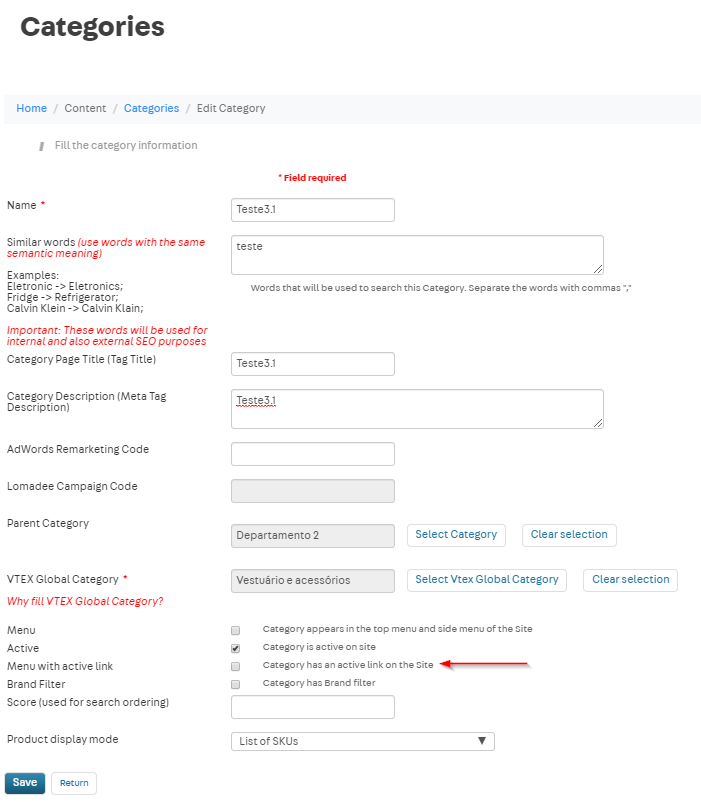Open the Why fill VTEX Global Category link
The width and height of the screenshot is (701, 802).
tap(85, 601)
